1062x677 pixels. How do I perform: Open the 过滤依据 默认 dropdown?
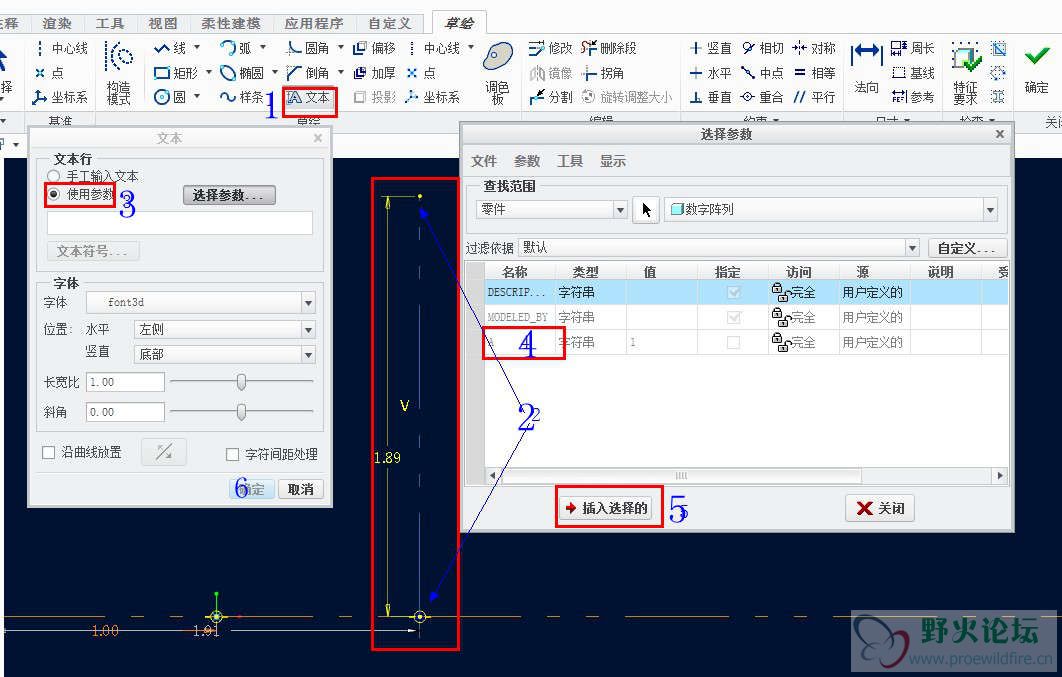click(912, 248)
